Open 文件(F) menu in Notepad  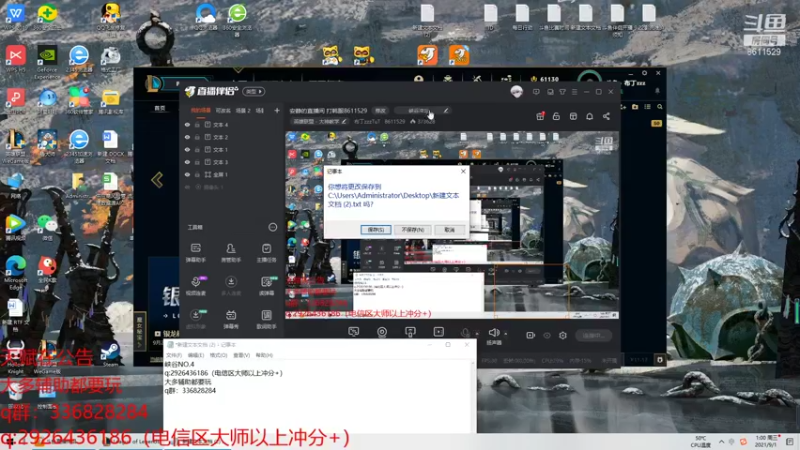pos(174,355)
